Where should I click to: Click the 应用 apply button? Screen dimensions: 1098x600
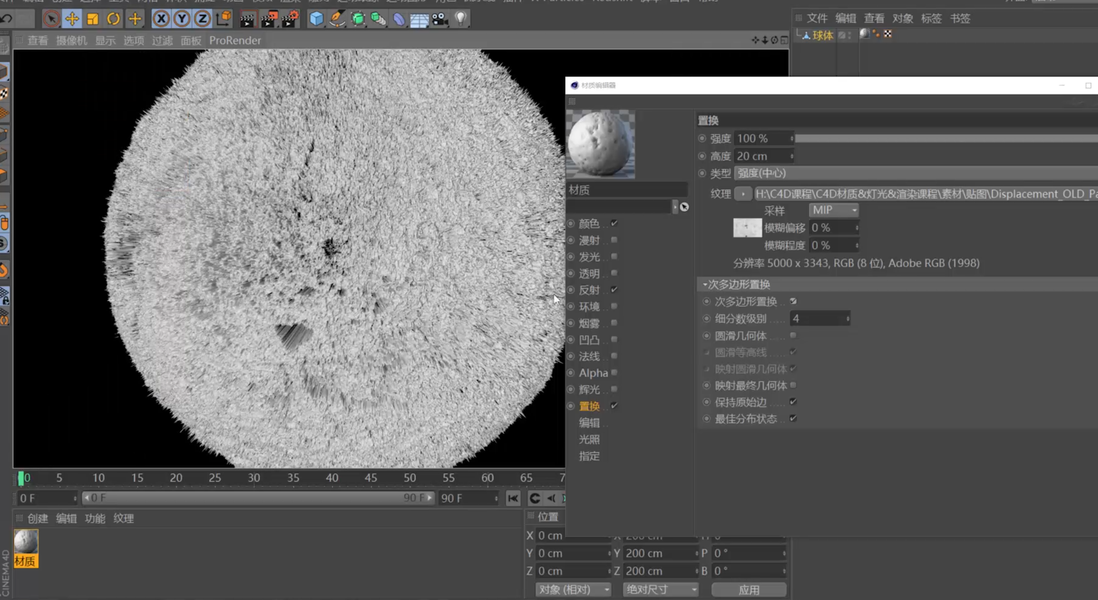tap(748, 590)
